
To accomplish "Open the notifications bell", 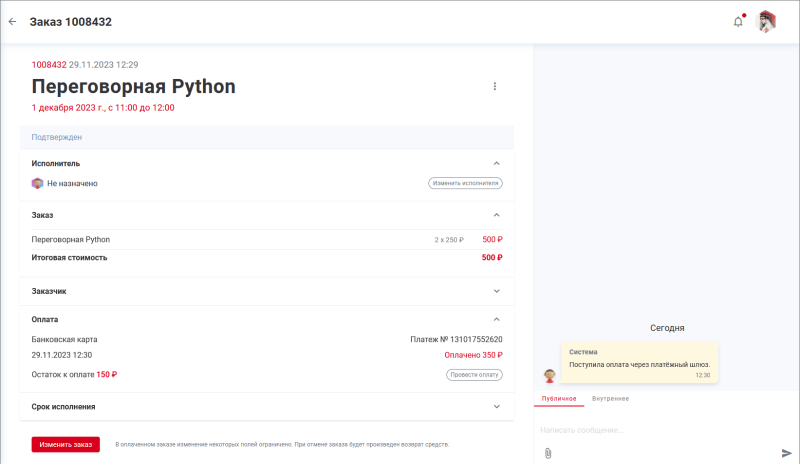I will point(738,21).
